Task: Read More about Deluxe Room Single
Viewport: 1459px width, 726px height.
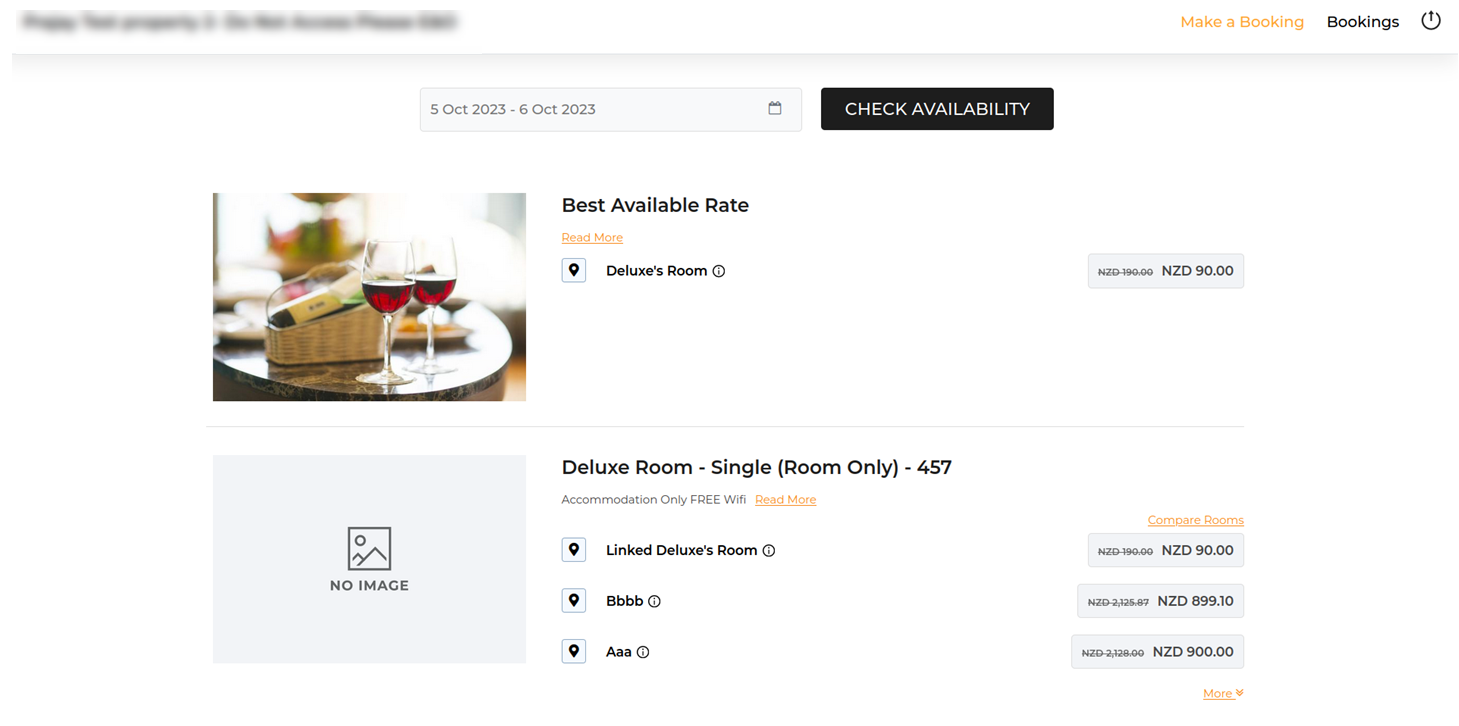Action: (x=785, y=500)
